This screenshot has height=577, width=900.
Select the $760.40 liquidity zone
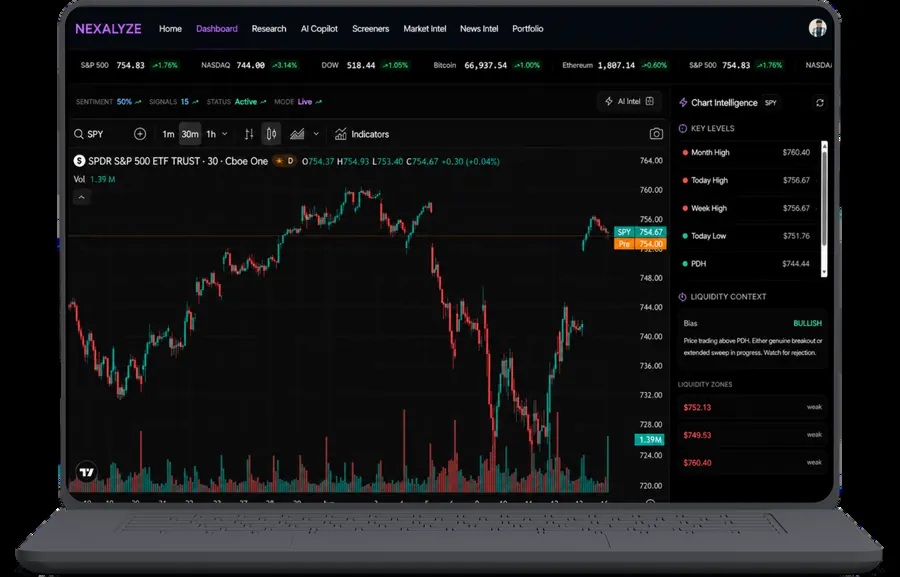[752, 462]
